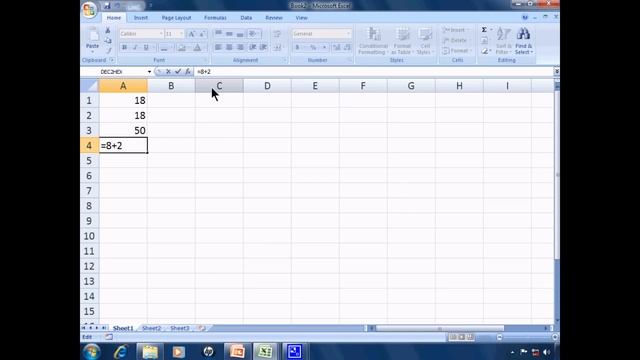
Task: Select column header D
Action: pos(267,86)
